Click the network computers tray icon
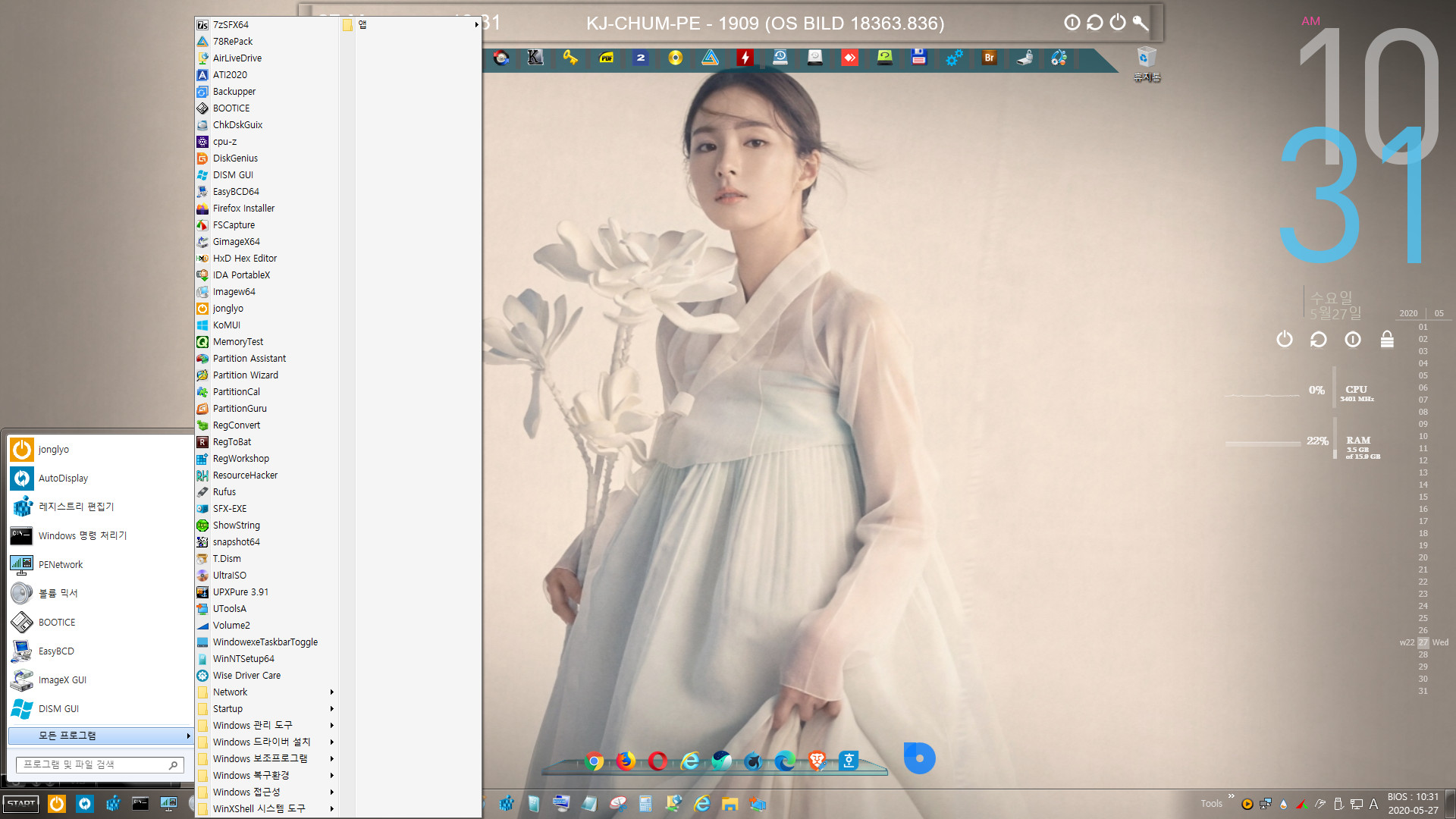Image resolution: width=1456 pixels, height=819 pixels. (1266, 804)
